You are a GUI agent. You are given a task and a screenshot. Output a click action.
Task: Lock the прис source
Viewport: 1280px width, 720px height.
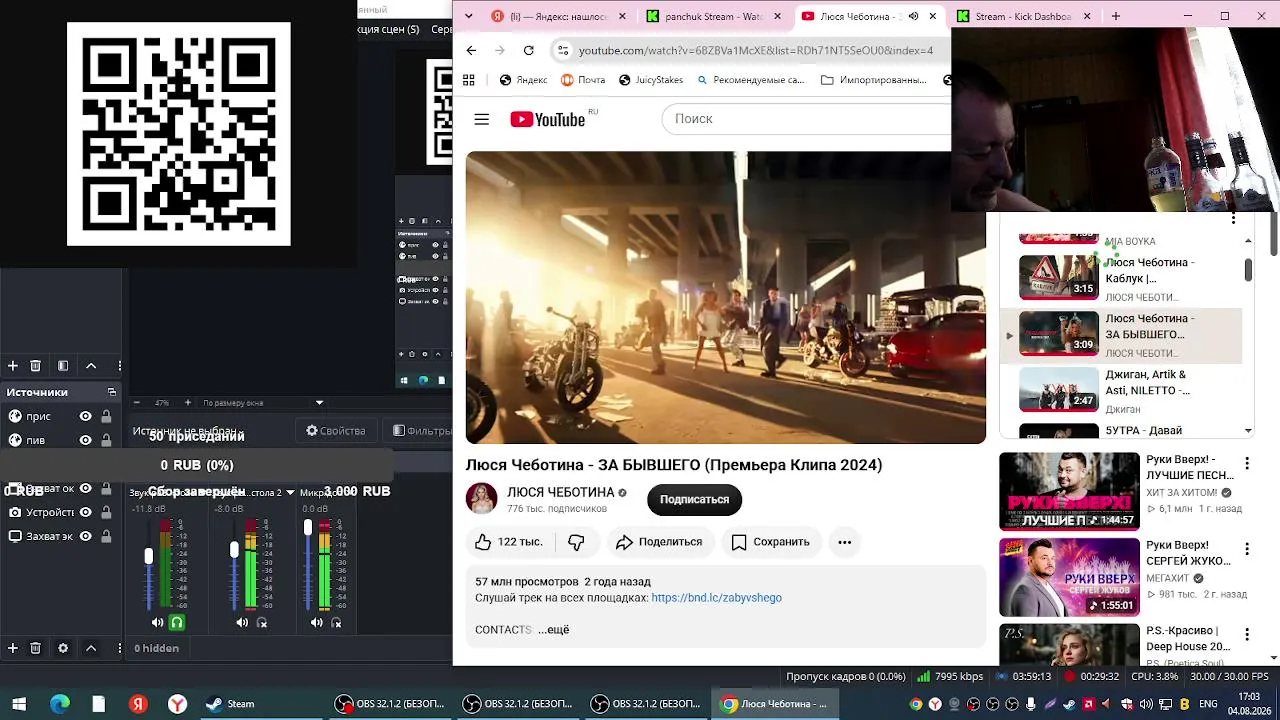106,416
